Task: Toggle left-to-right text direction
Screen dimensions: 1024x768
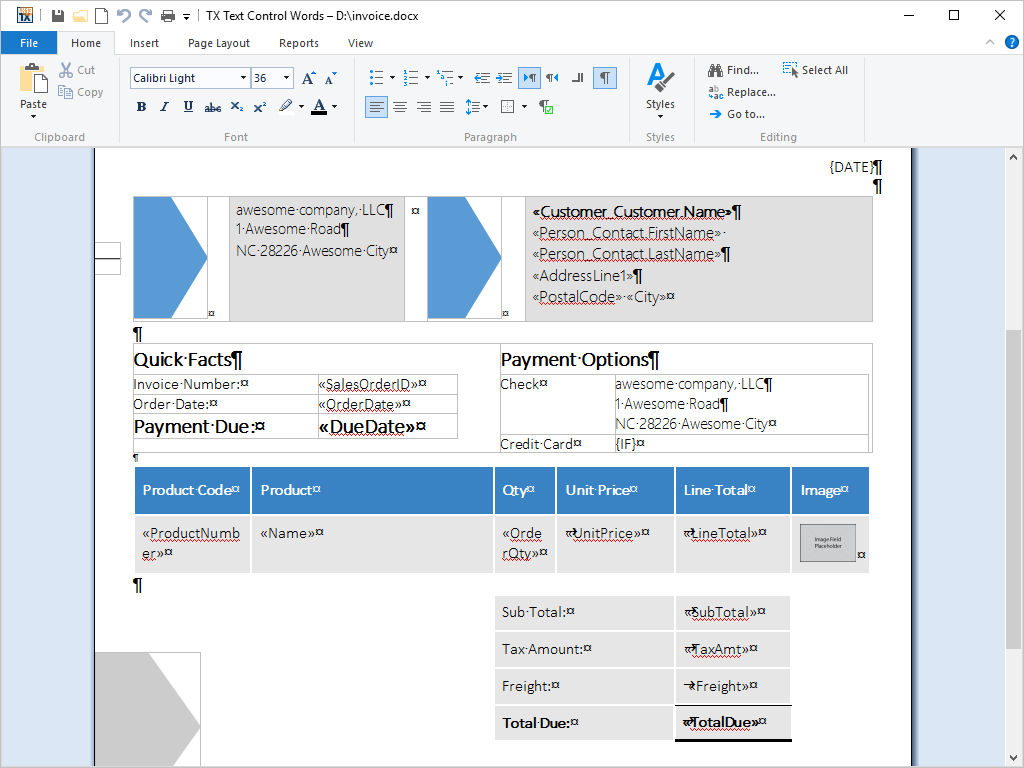Action: 530,78
